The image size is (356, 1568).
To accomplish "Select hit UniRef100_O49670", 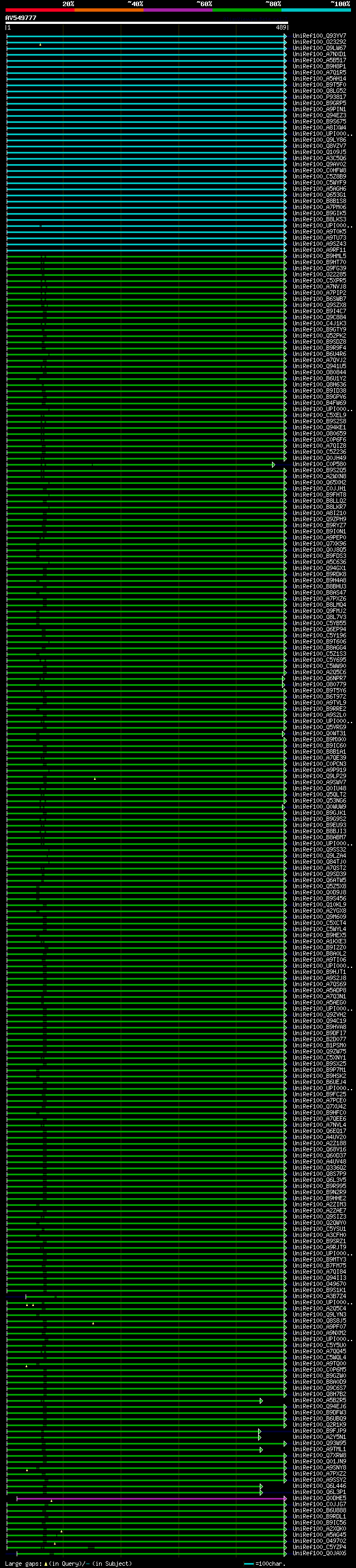I will 319,1284.
